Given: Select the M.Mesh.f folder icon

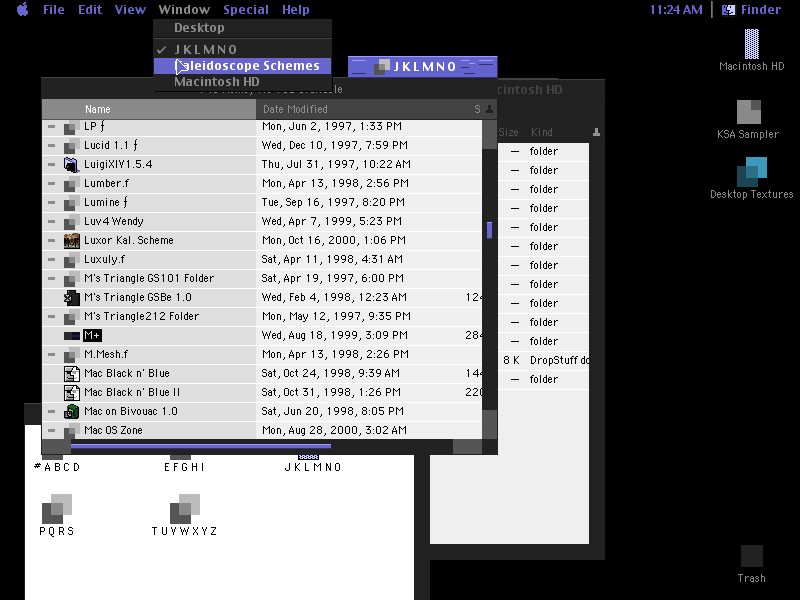Looking at the screenshot, I should click(71, 355).
